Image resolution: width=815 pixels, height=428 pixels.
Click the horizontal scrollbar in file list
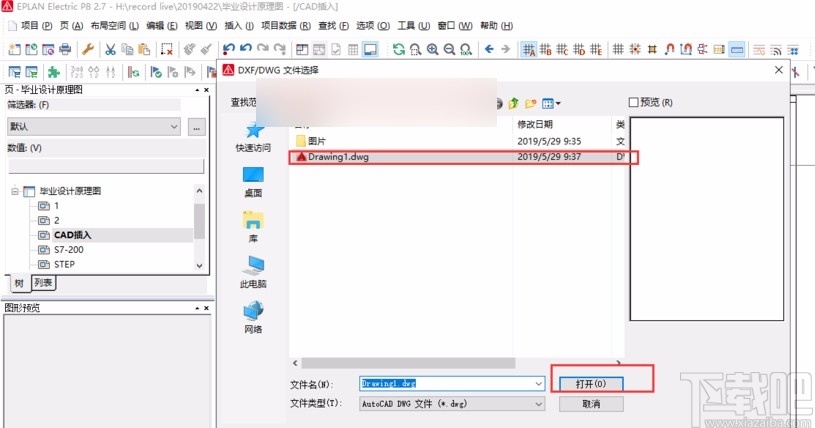pyautogui.click(x=408, y=362)
